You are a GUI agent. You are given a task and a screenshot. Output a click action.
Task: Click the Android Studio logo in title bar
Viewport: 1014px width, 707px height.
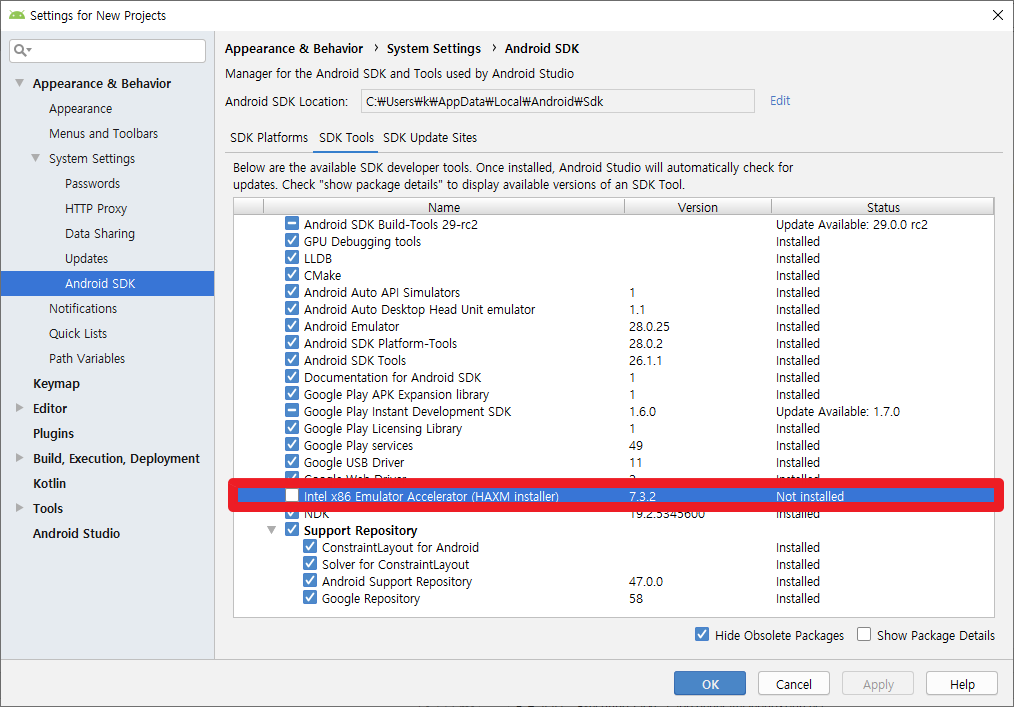tap(17, 15)
